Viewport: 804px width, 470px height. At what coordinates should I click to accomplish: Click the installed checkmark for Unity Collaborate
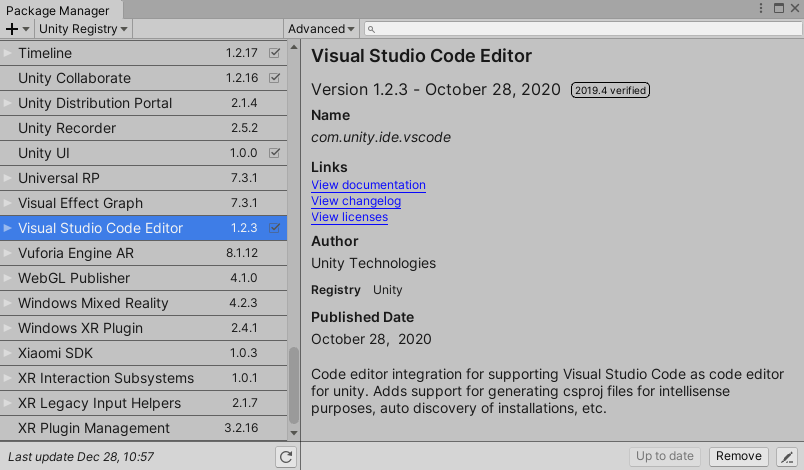point(275,78)
